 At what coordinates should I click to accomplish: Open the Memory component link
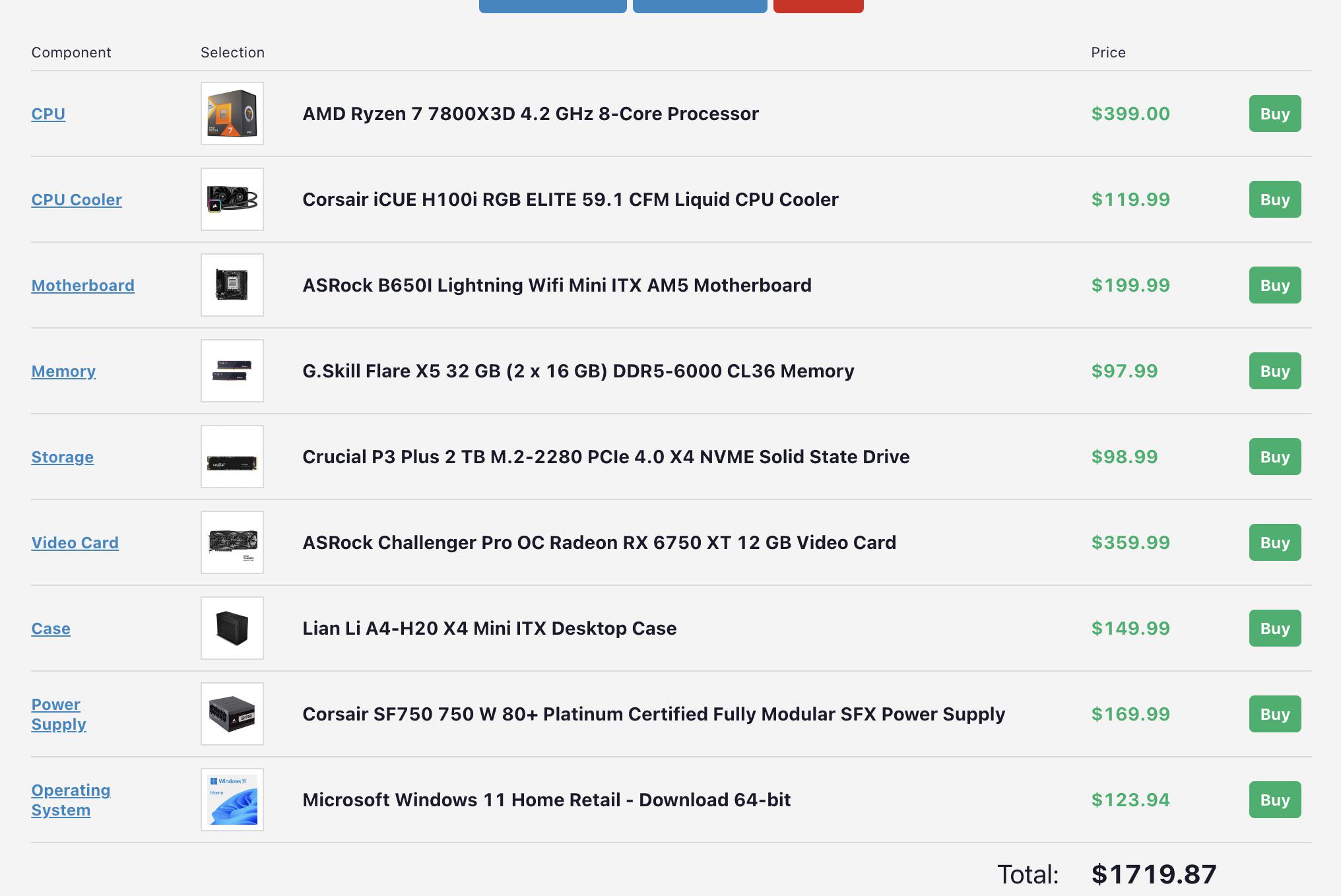pyautogui.click(x=63, y=371)
